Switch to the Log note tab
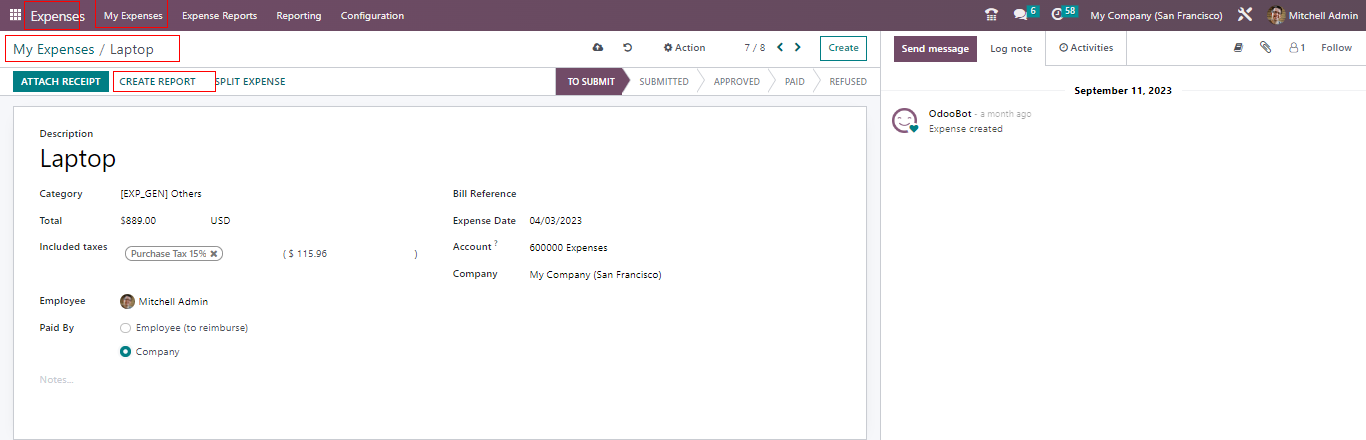The height and width of the screenshot is (440, 1366). [x=1011, y=48]
